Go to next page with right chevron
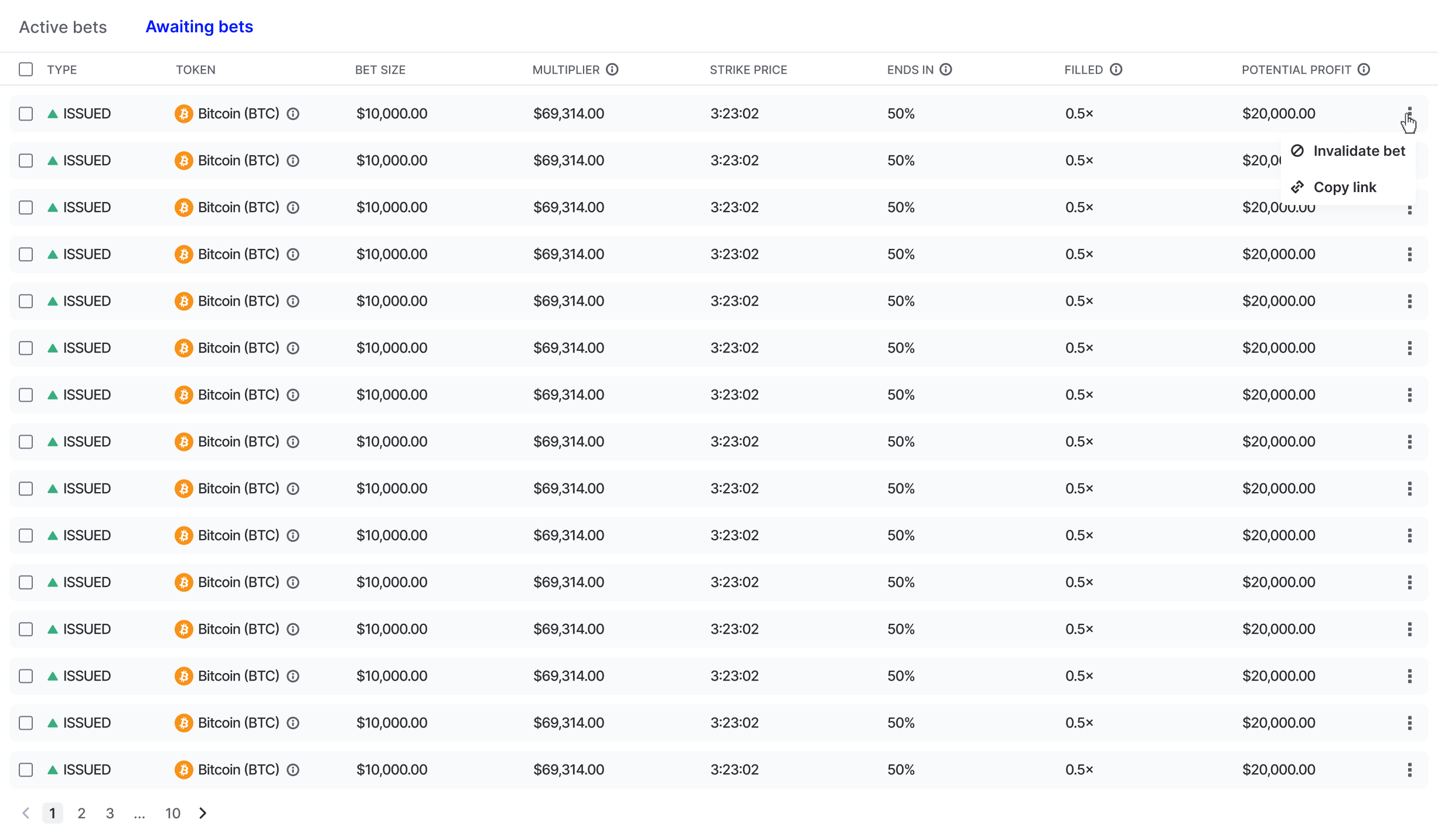 click(x=203, y=813)
